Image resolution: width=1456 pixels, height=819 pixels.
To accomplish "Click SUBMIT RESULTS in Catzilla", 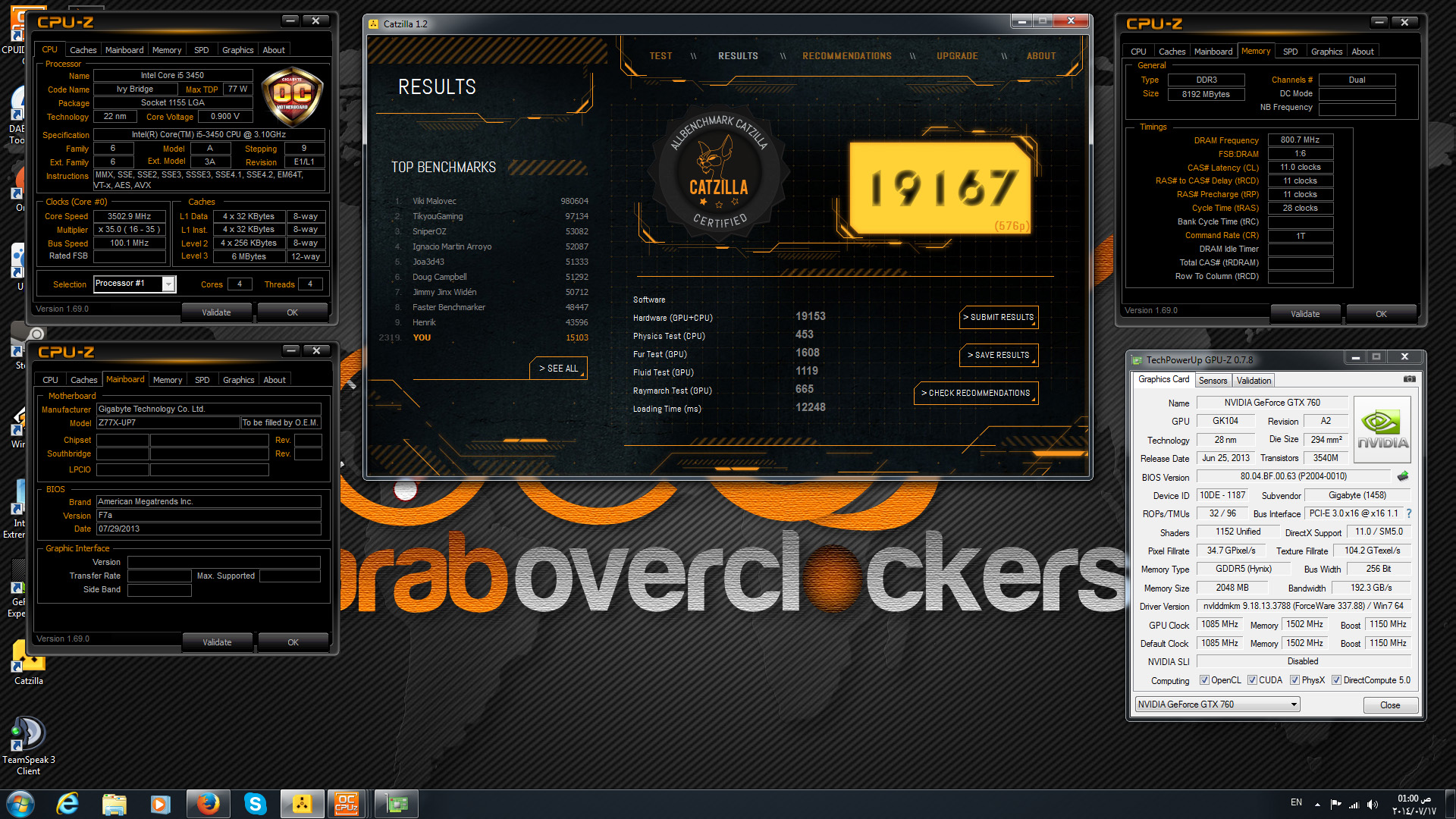I will [999, 318].
